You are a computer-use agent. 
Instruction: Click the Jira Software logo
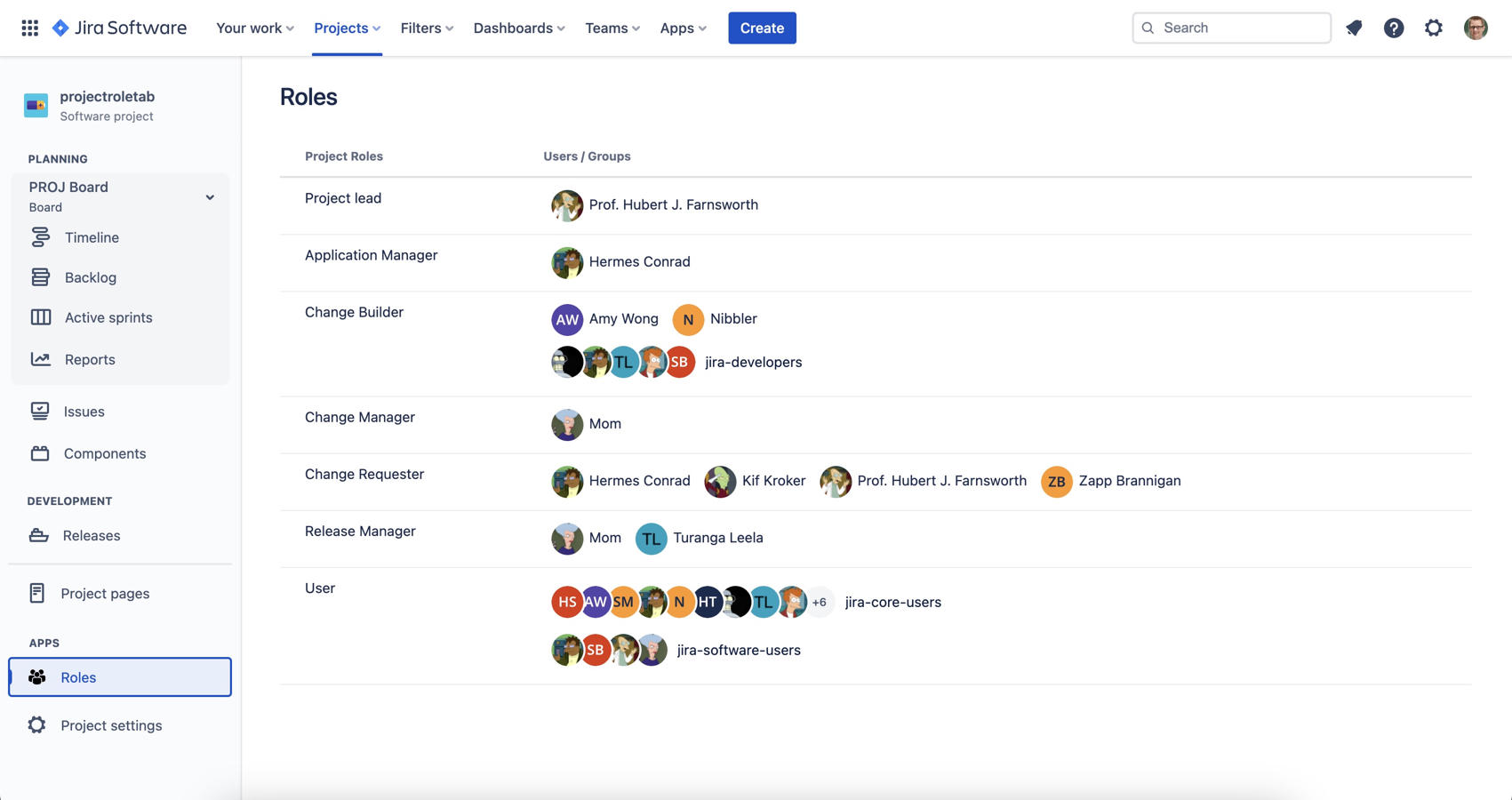click(x=119, y=28)
